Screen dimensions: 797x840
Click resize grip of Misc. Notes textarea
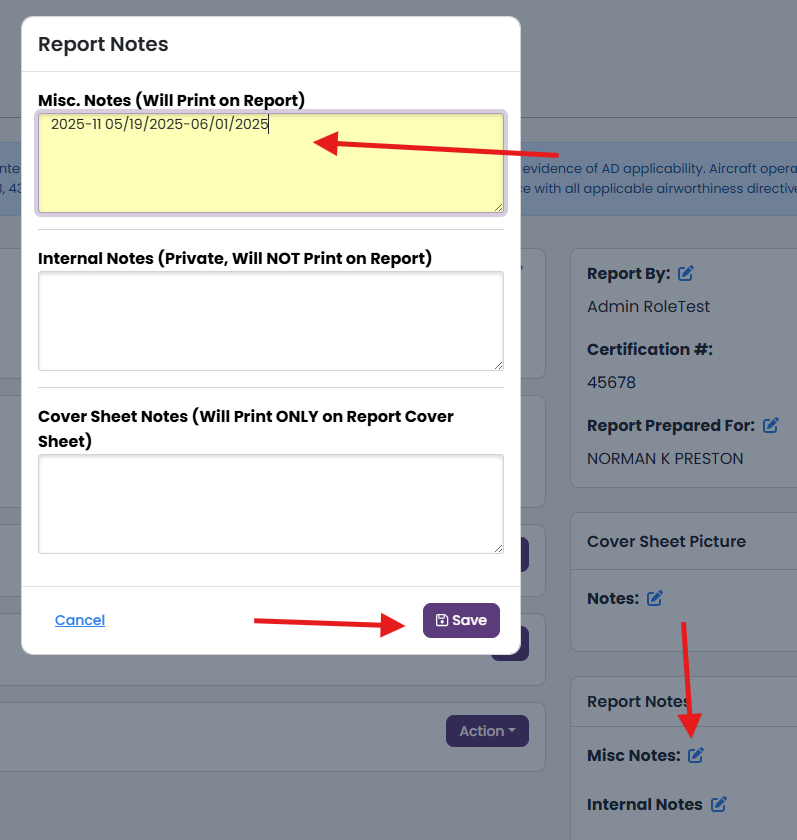click(x=499, y=207)
